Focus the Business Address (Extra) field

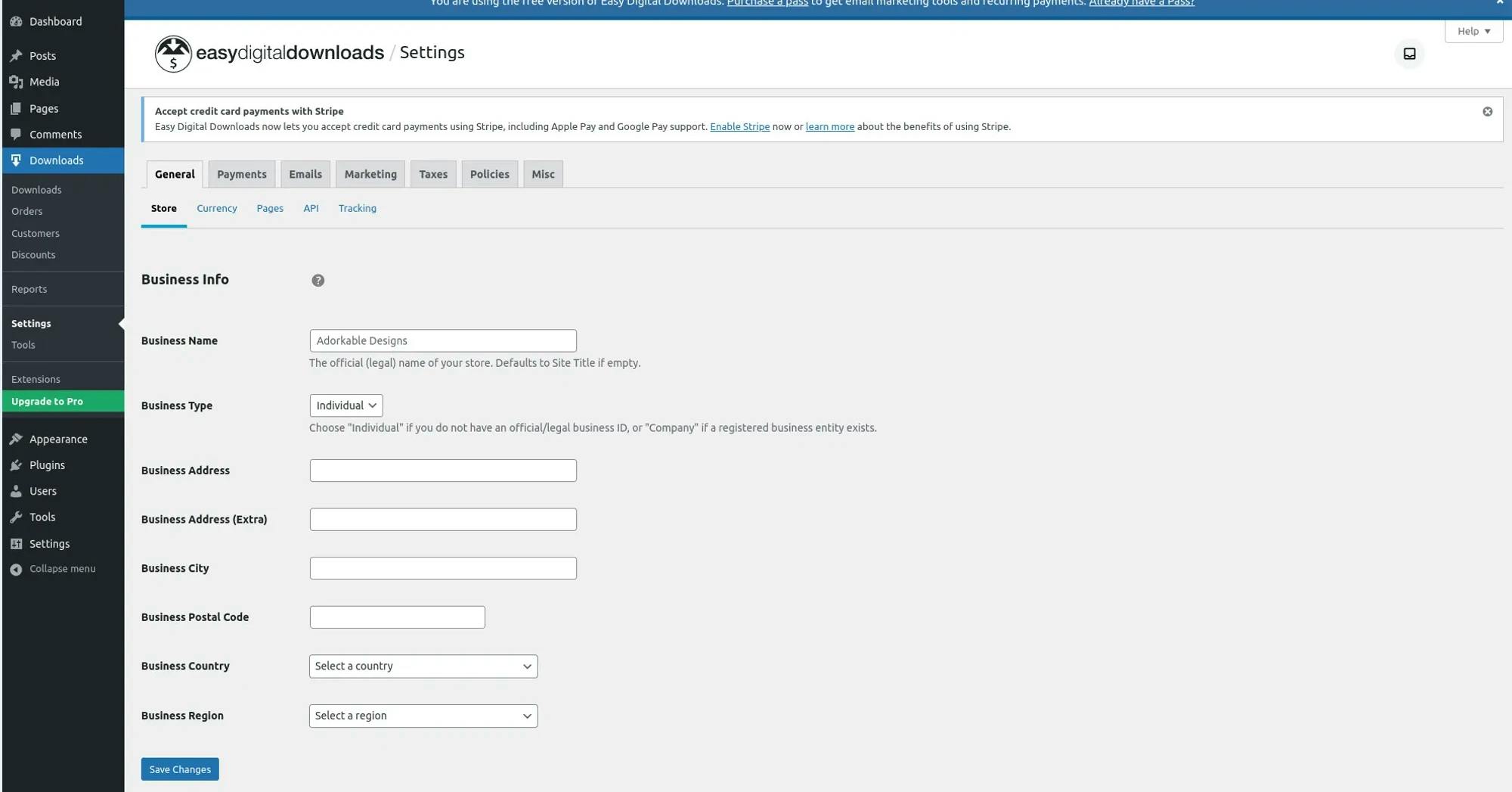point(443,519)
